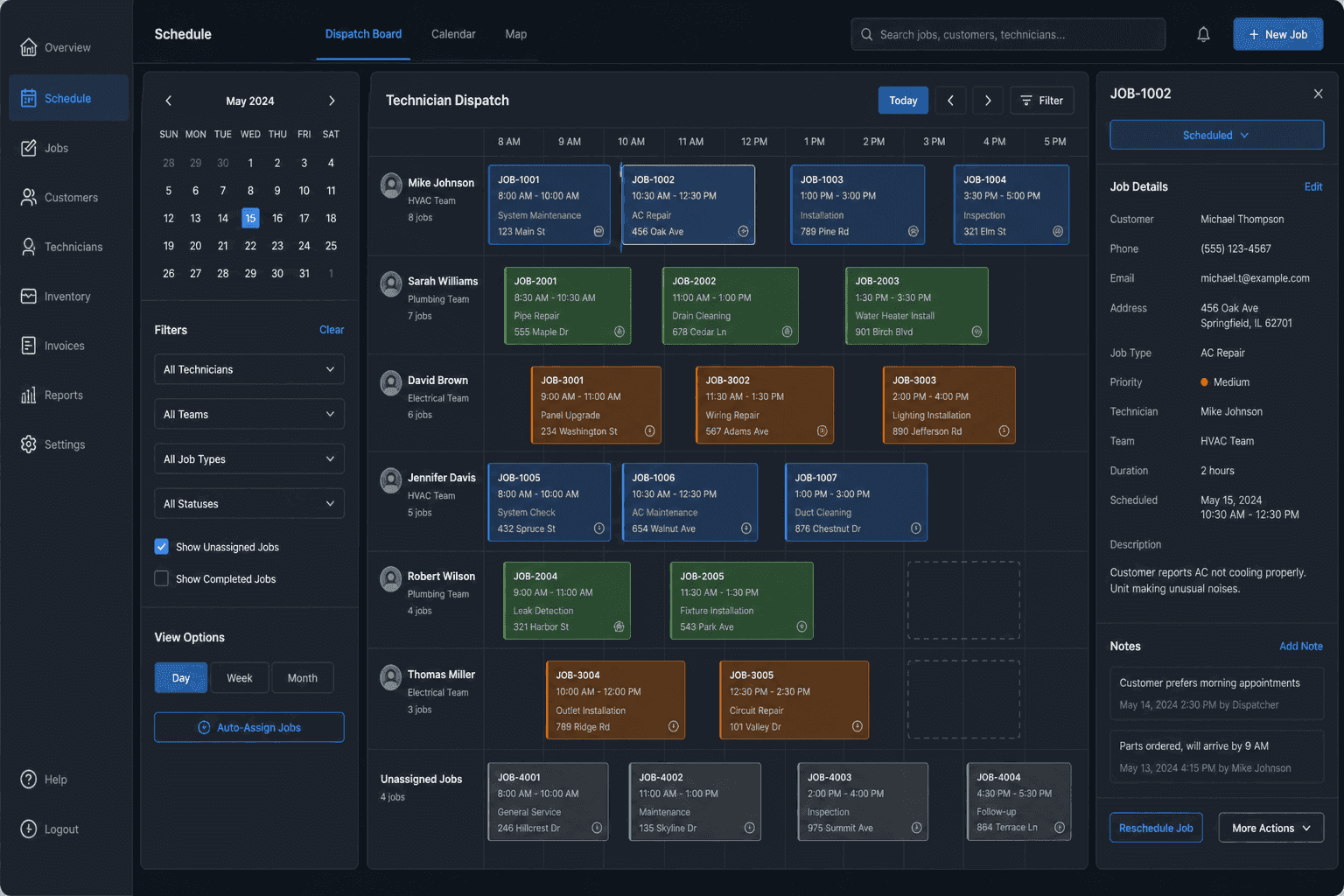
Task: Go to next month in mini calendar
Action: point(332,101)
